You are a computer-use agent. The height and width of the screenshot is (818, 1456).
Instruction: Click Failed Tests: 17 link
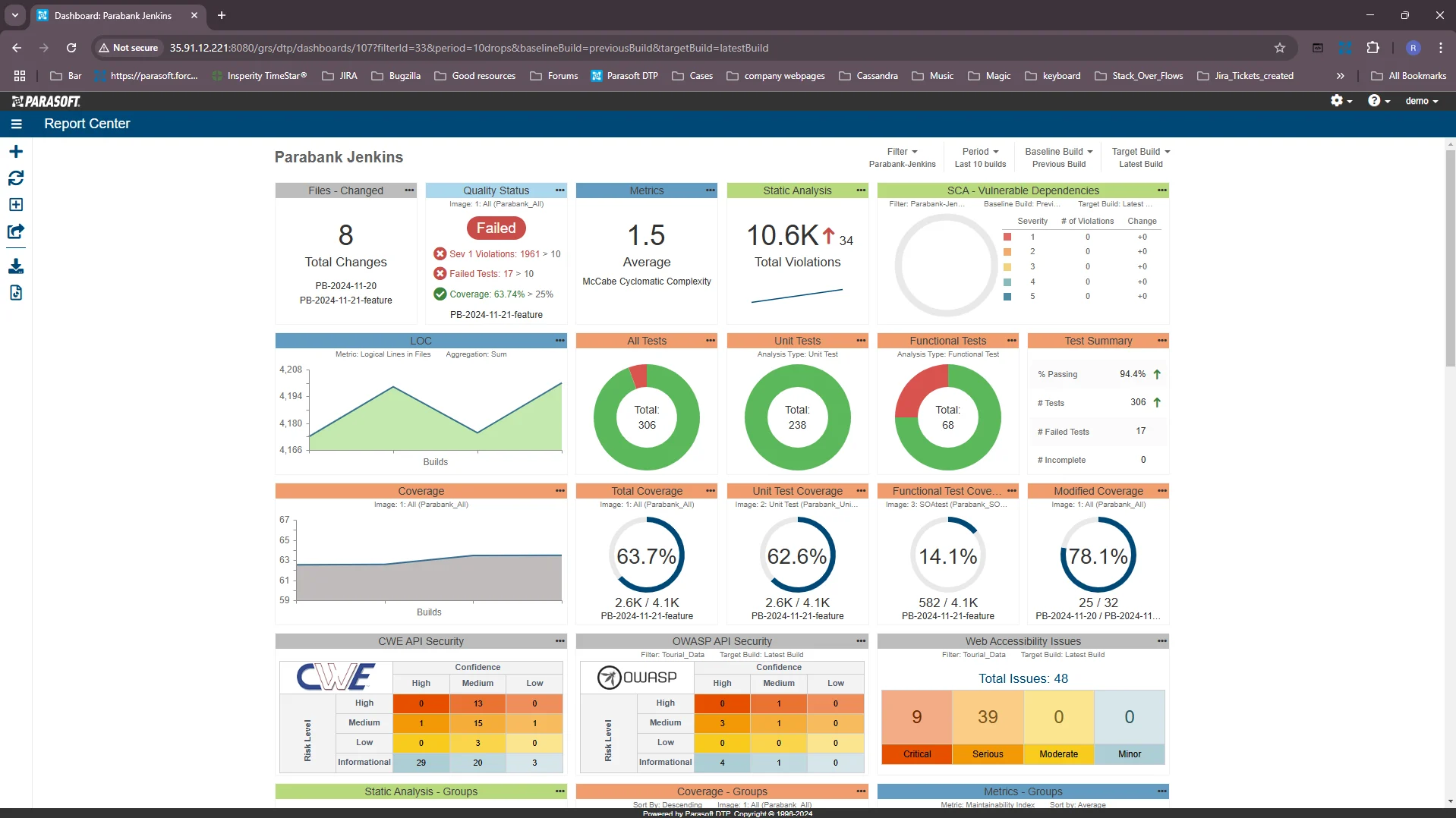pos(481,274)
